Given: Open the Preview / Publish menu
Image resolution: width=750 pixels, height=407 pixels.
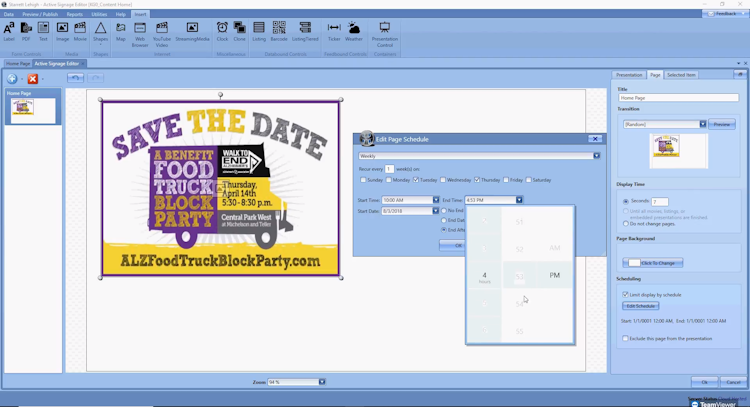Looking at the screenshot, I should click(40, 14).
